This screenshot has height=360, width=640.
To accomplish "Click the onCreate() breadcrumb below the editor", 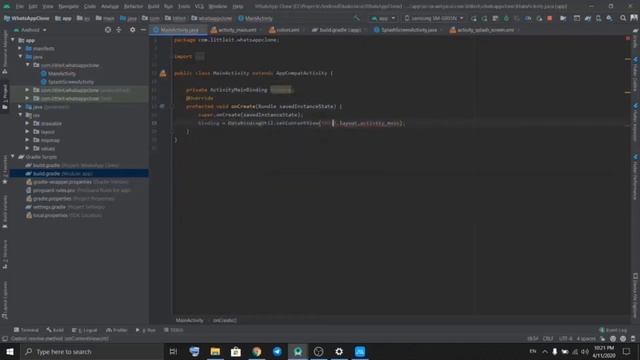I will 224,320.
